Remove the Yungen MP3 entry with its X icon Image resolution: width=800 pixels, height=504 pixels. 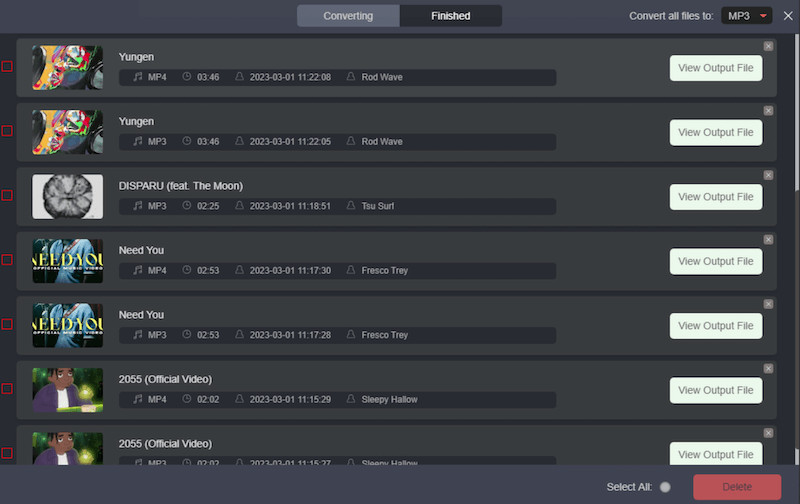[x=768, y=111]
